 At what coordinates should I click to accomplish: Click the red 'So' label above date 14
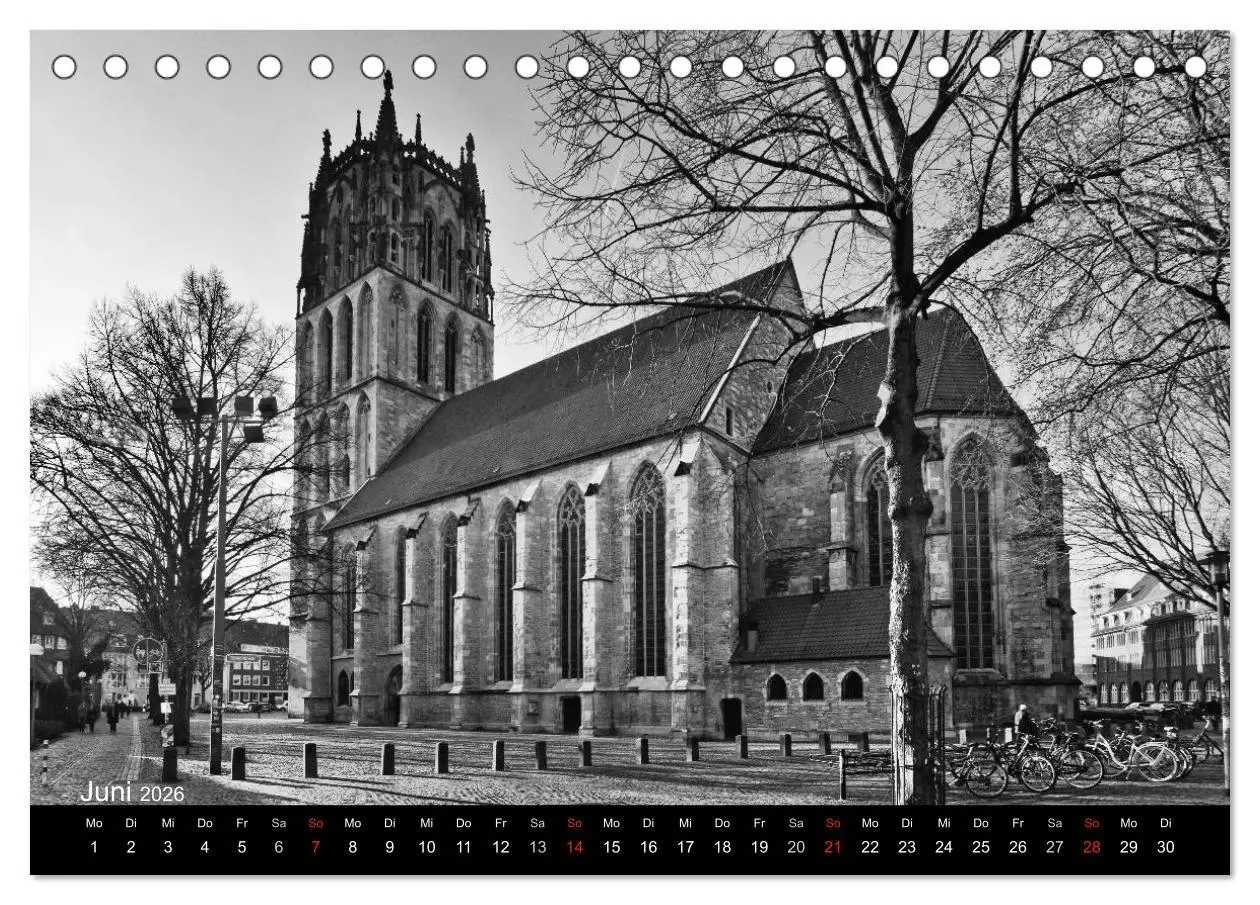(x=575, y=823)
